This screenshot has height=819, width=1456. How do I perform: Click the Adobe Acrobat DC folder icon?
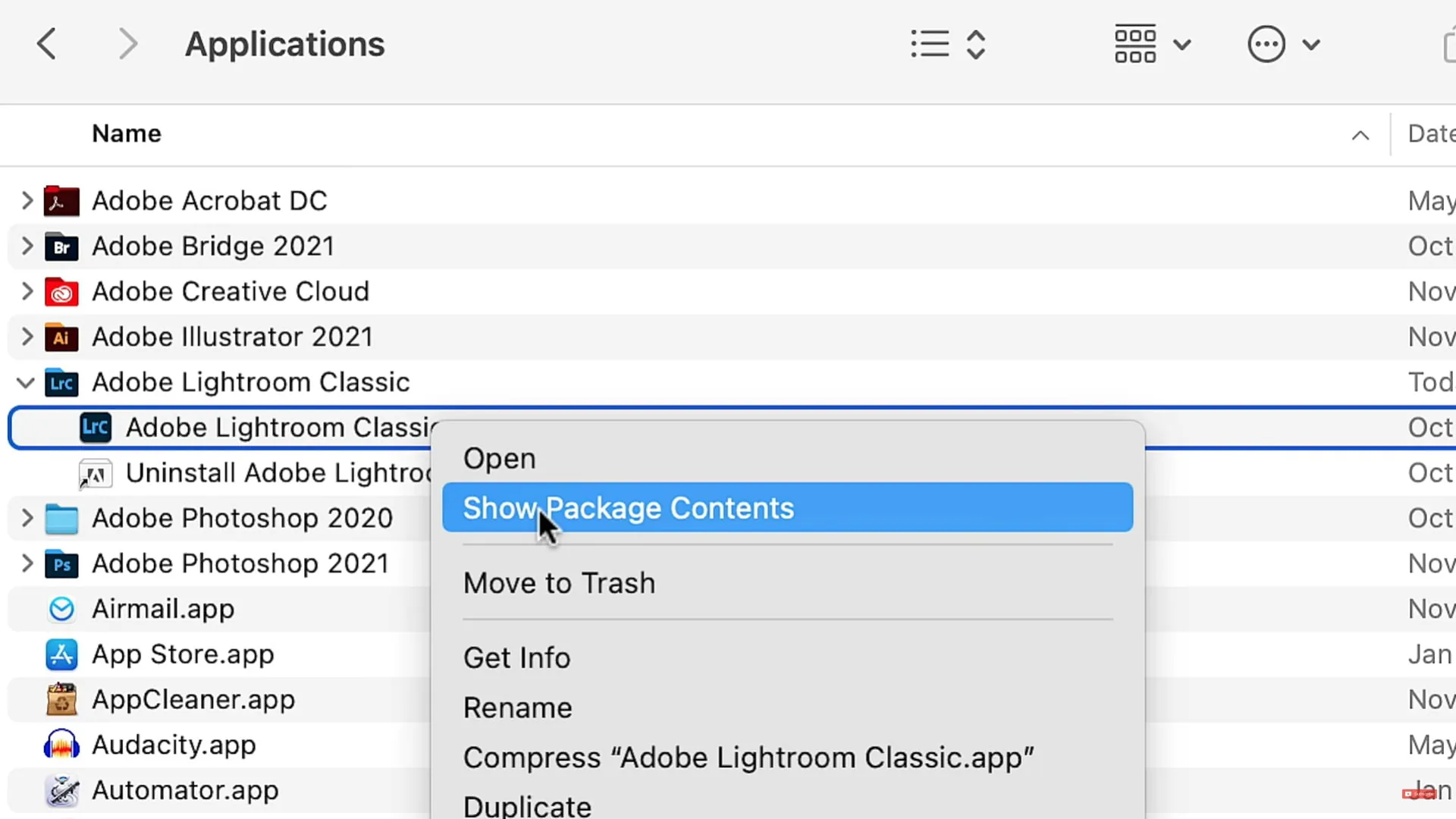(61, 201)
